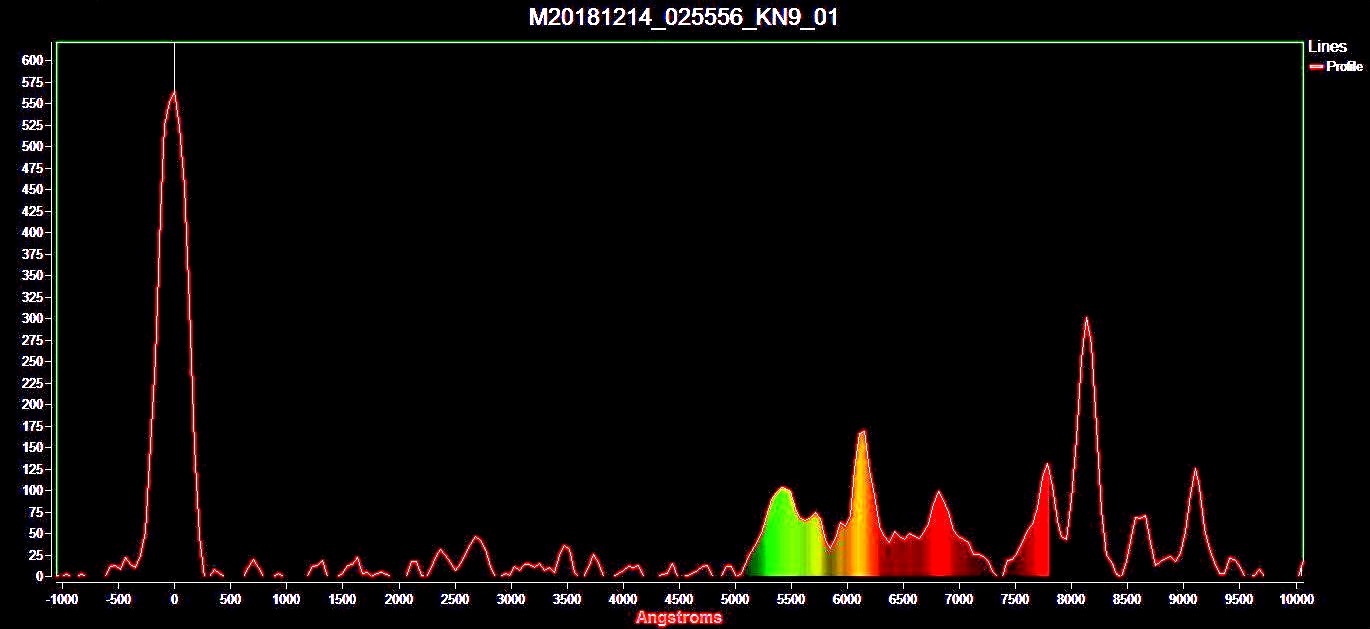Click the top of the tallest peak at 0 Angstroms
Screen dimensions: 1370x629
(174, 93)
